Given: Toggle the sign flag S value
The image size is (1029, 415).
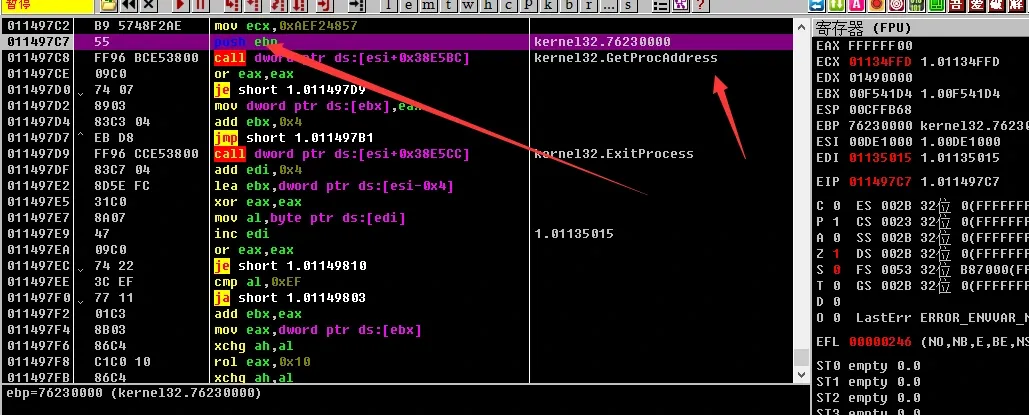Looking at the screenshot, I should (x=836, y=270).
